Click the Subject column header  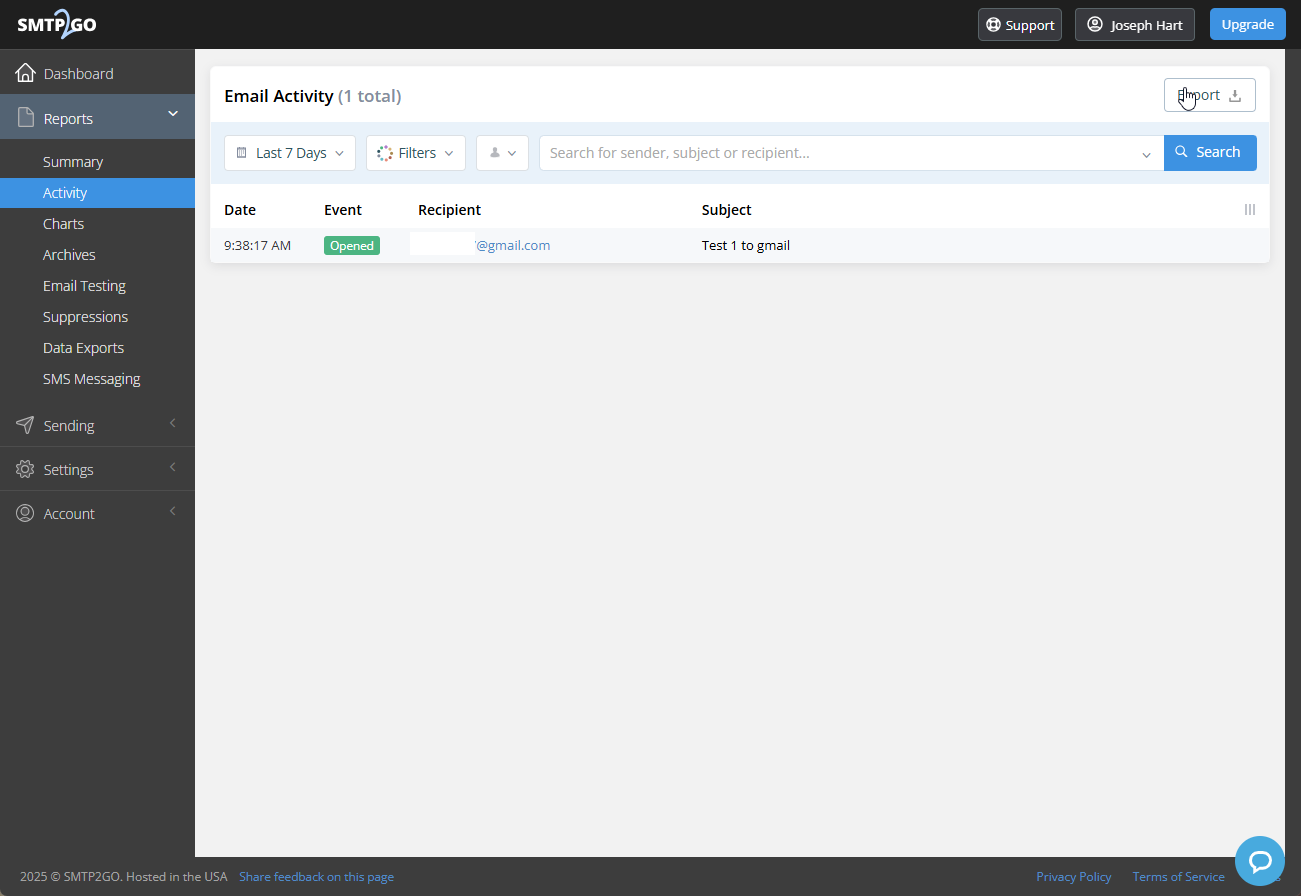click(726, 210)
